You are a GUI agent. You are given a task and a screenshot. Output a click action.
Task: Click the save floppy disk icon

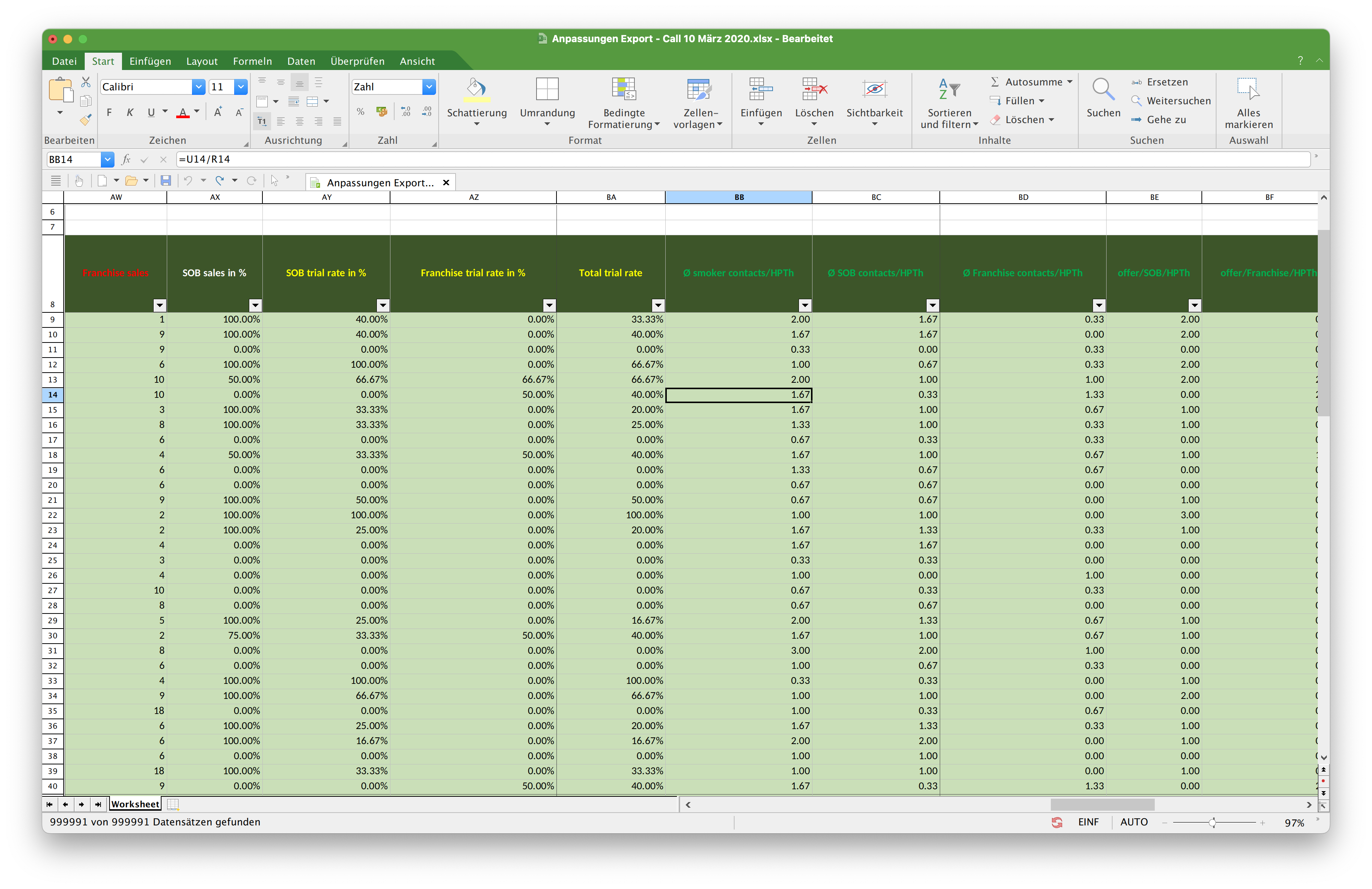coord(165,181)
